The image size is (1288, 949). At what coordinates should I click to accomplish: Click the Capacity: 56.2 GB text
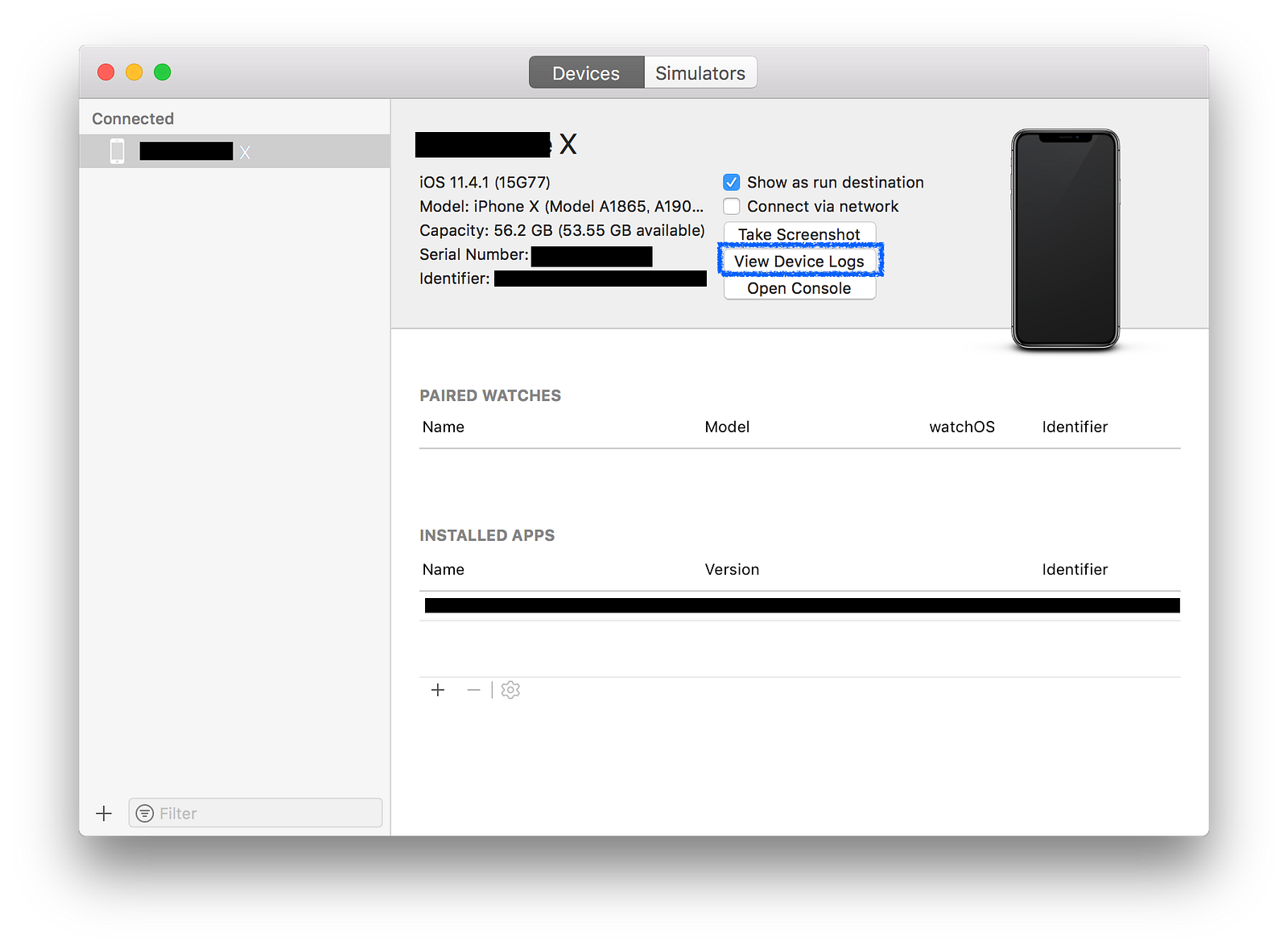(562, 231)
